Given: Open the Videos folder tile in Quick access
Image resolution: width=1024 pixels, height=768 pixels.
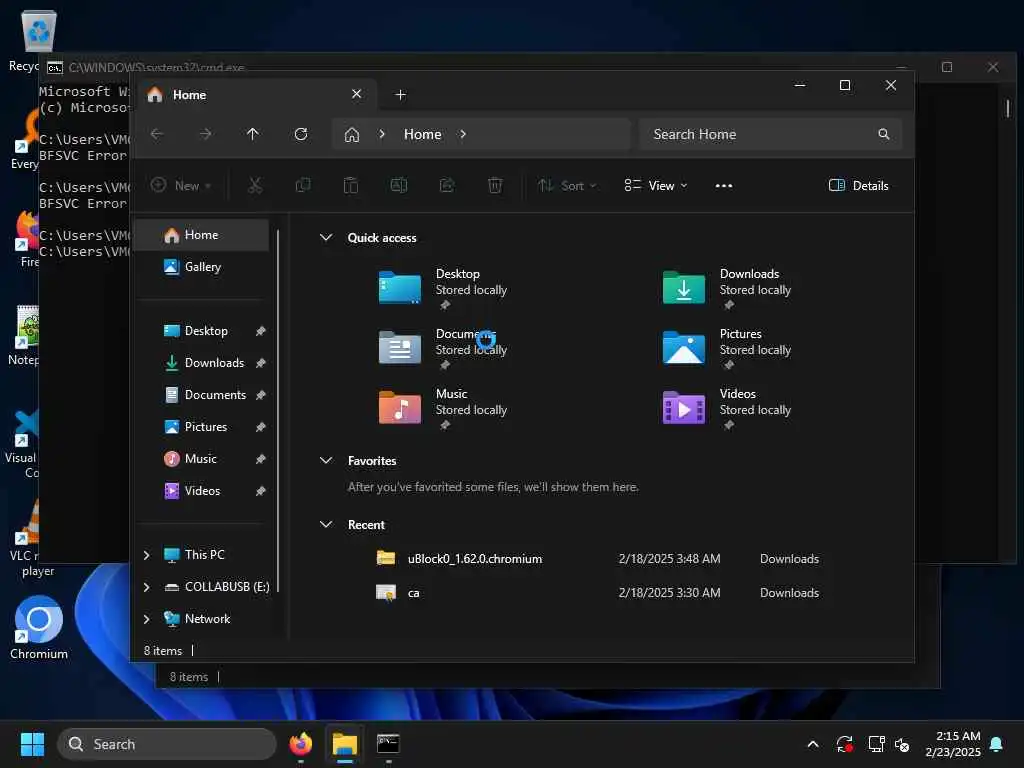Looking at the screenshot, I should 728,409.
